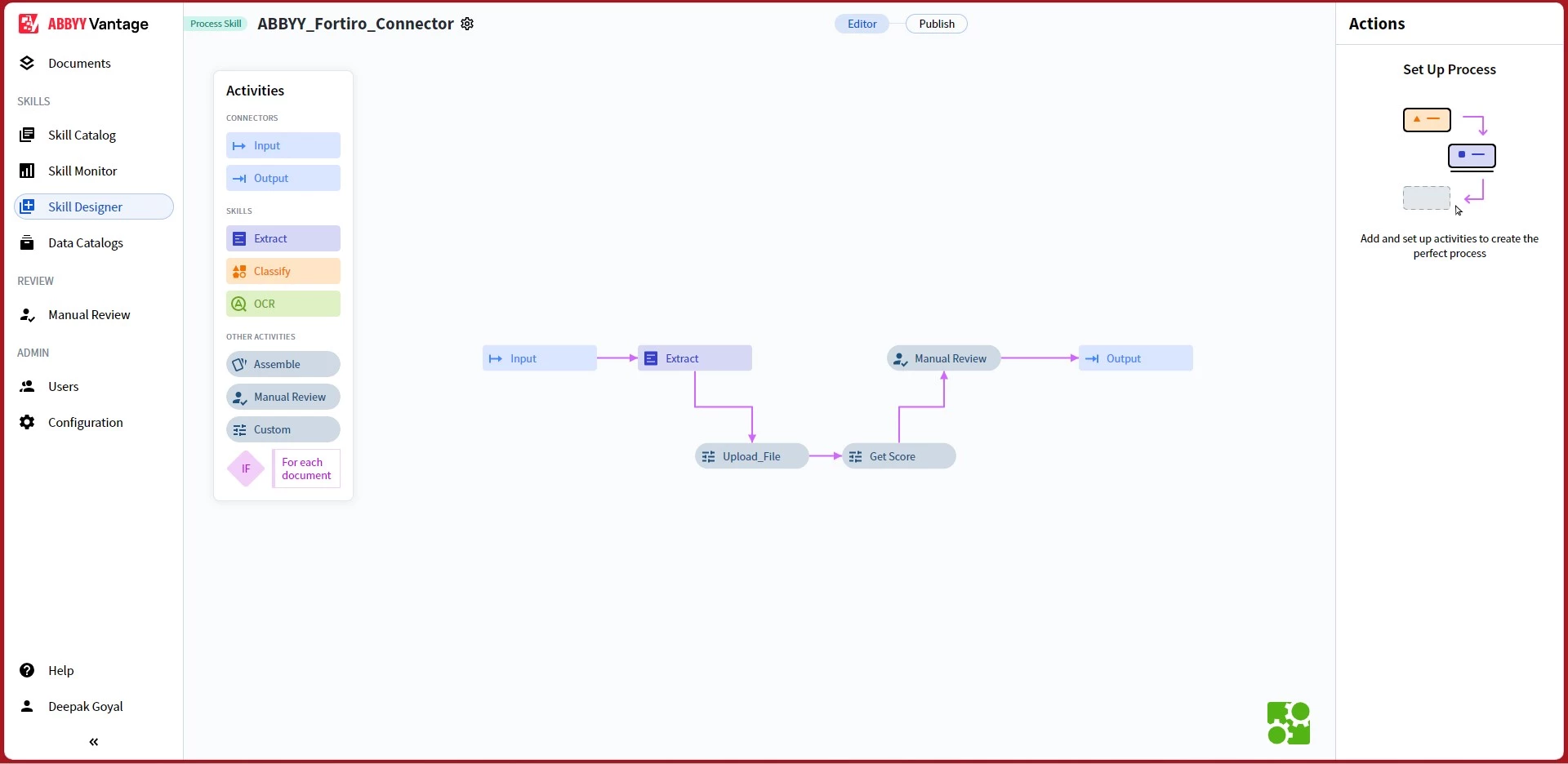The width and height of the screenshot is (1568, 764).
Task: Click the OCR icon in Activities
Action: click(239, 304)
